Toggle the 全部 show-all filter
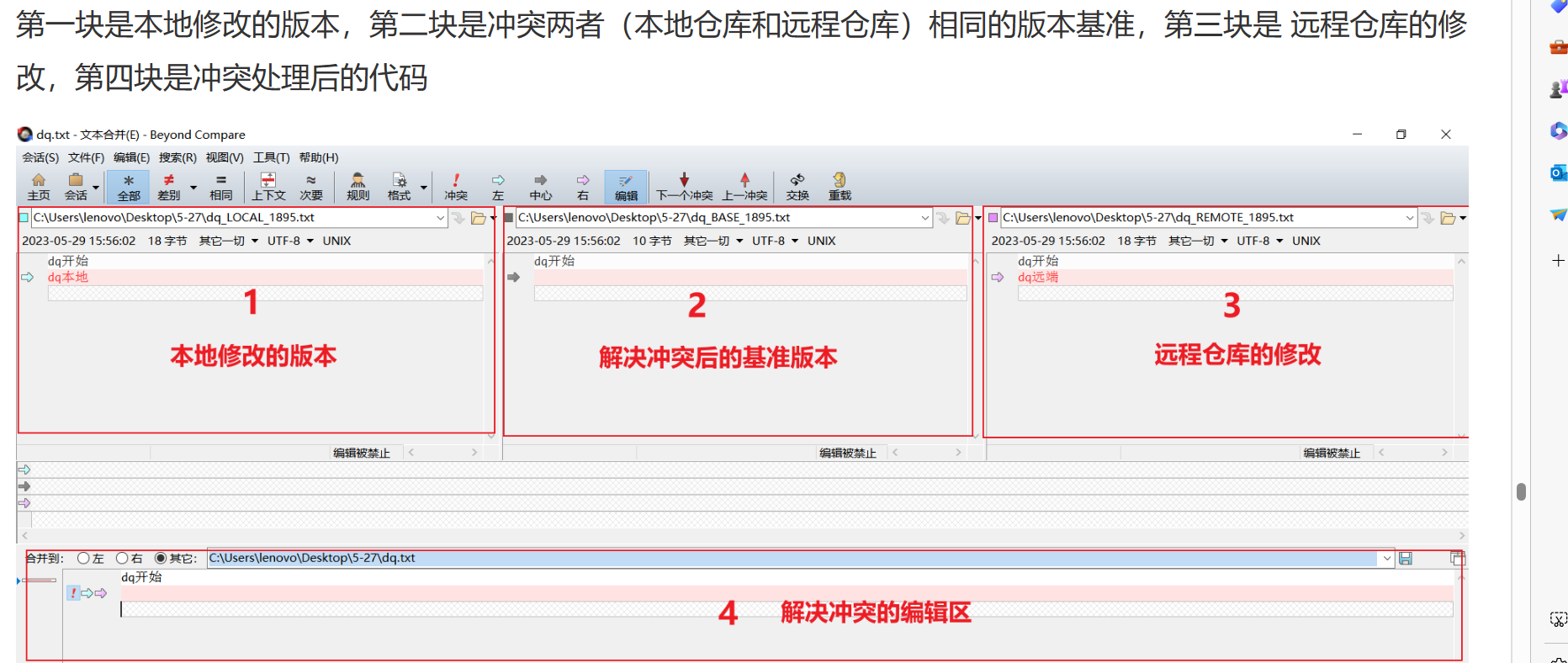The height and width of the screenshot is (663, 1568). (x=128, y=187)
